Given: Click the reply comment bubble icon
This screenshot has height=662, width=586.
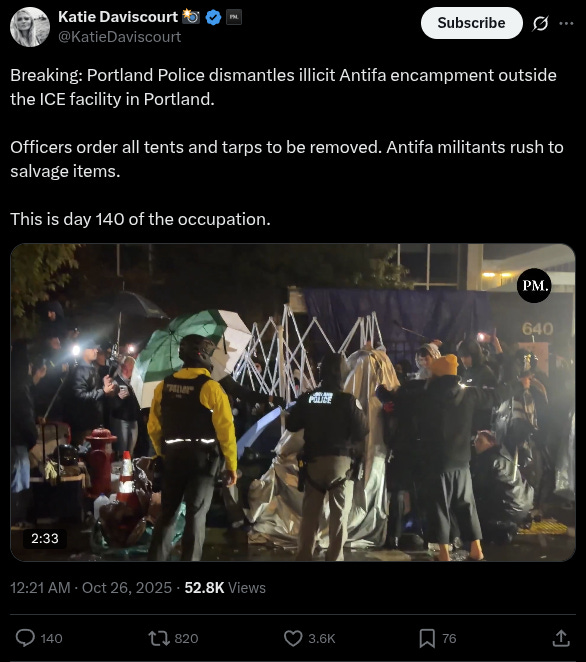Looking at the screenshot, I should pos(25,638).
